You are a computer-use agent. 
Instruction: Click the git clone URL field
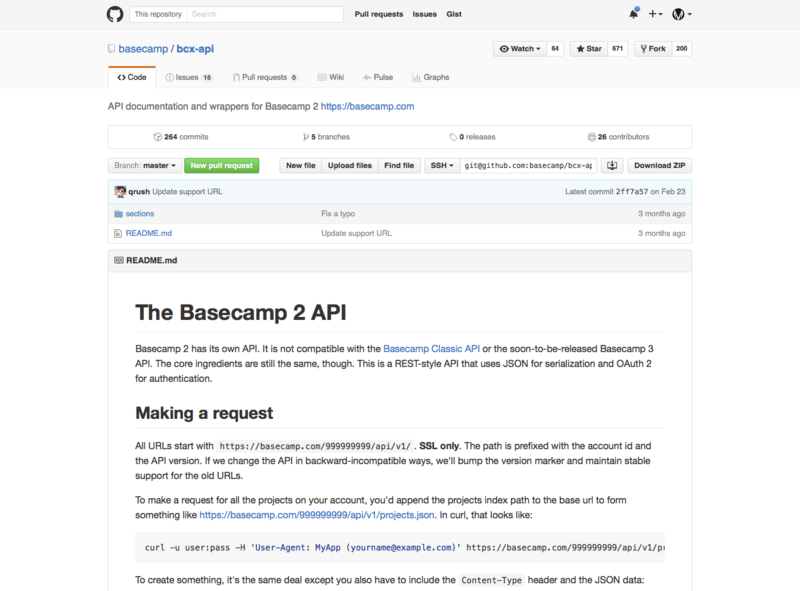(x=528, y=165)
